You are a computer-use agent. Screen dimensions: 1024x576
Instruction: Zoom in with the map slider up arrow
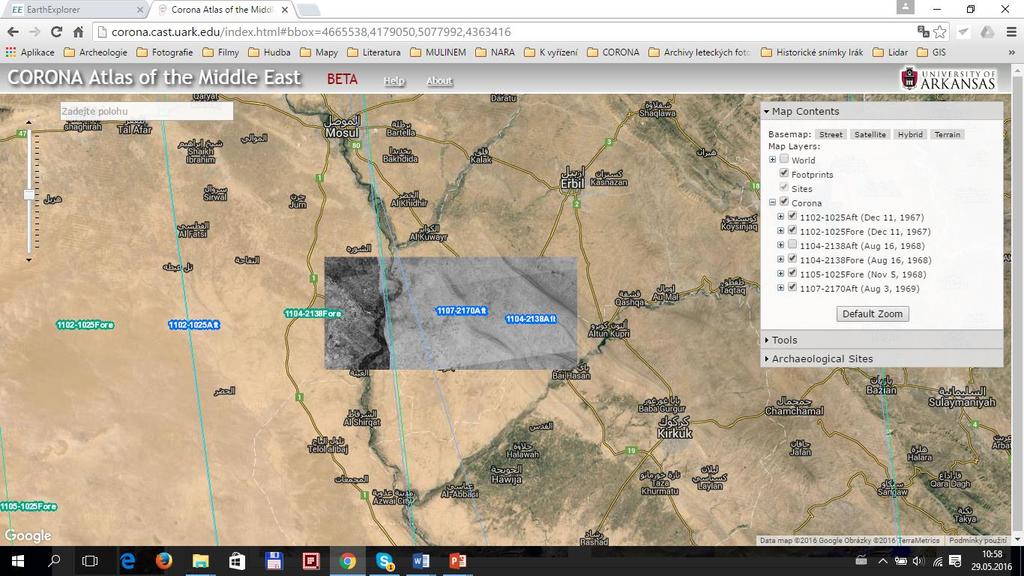point(29,122)
